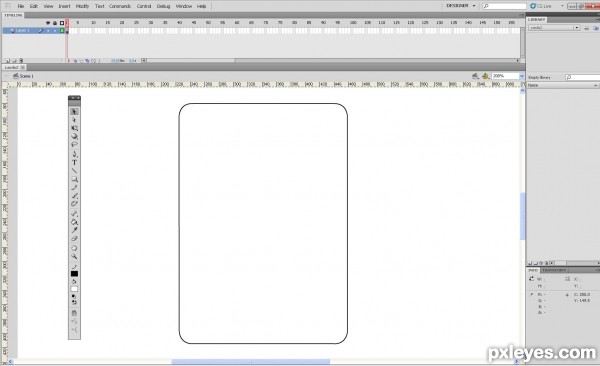The width and height of the screenshot is (600, 366).
Task: Select the 3D Rotation tool
Action: click(x=74, y=136)
